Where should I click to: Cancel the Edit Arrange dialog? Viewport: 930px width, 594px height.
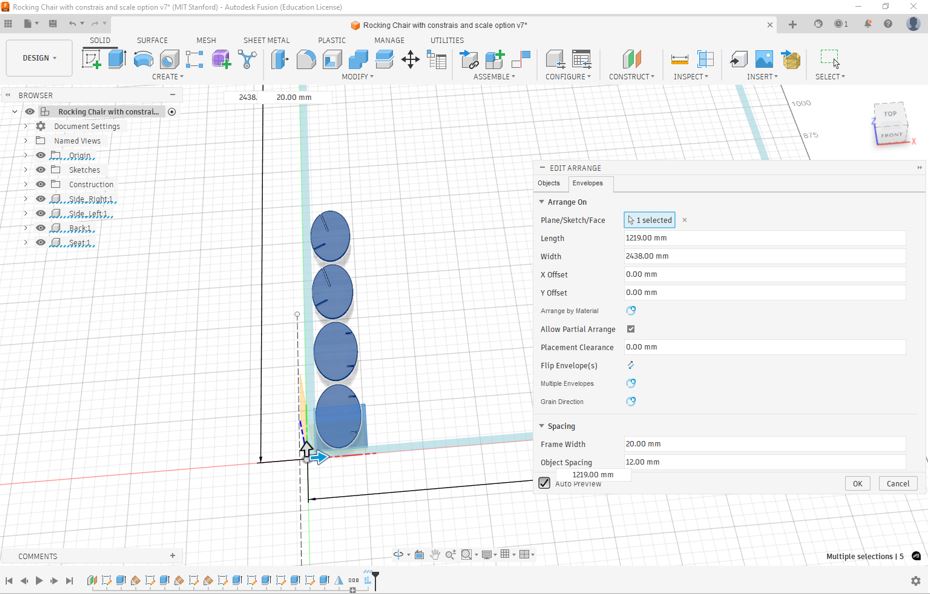(897, 483)
